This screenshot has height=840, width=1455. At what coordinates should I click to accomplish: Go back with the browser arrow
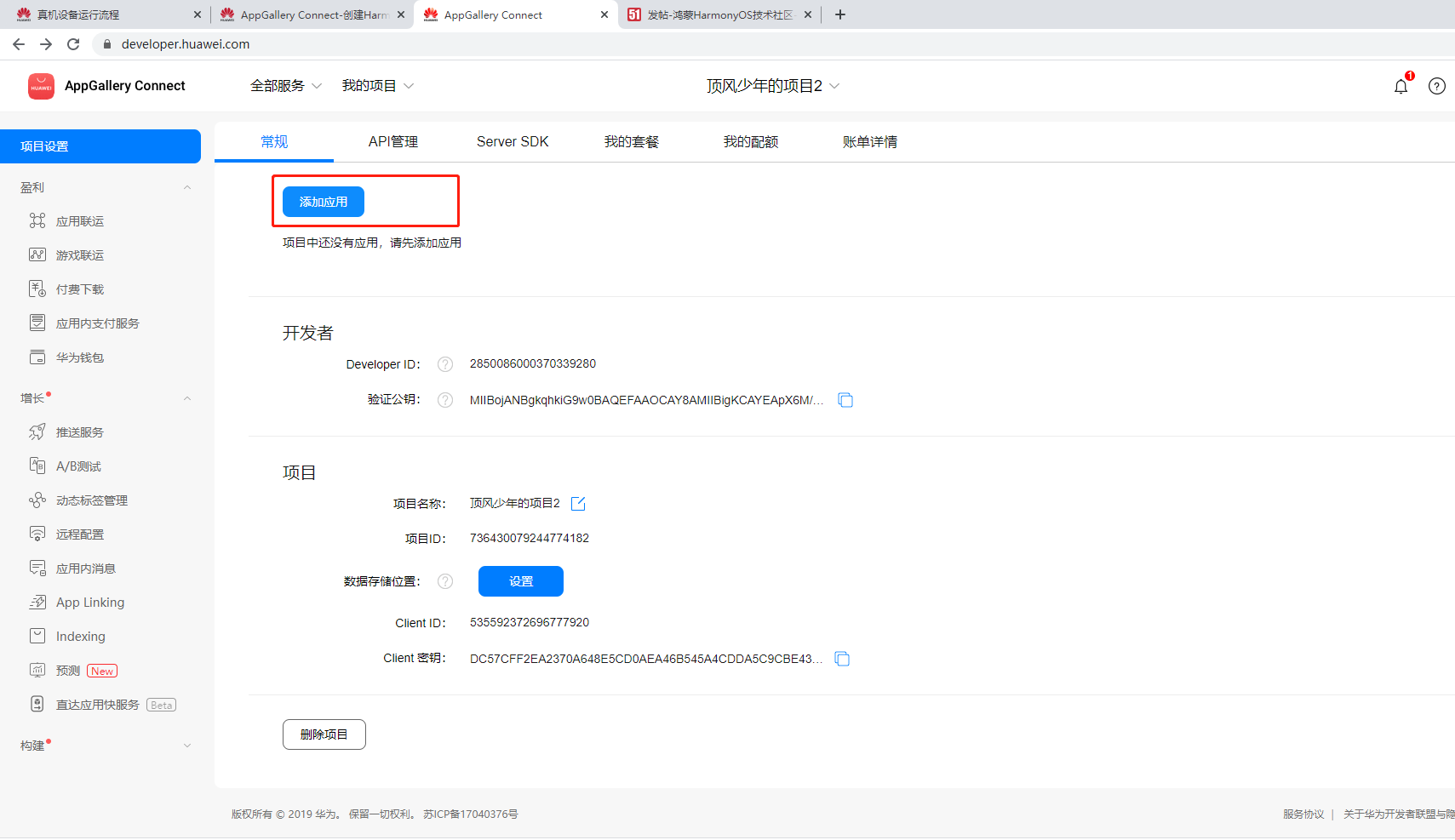[19, 44]
